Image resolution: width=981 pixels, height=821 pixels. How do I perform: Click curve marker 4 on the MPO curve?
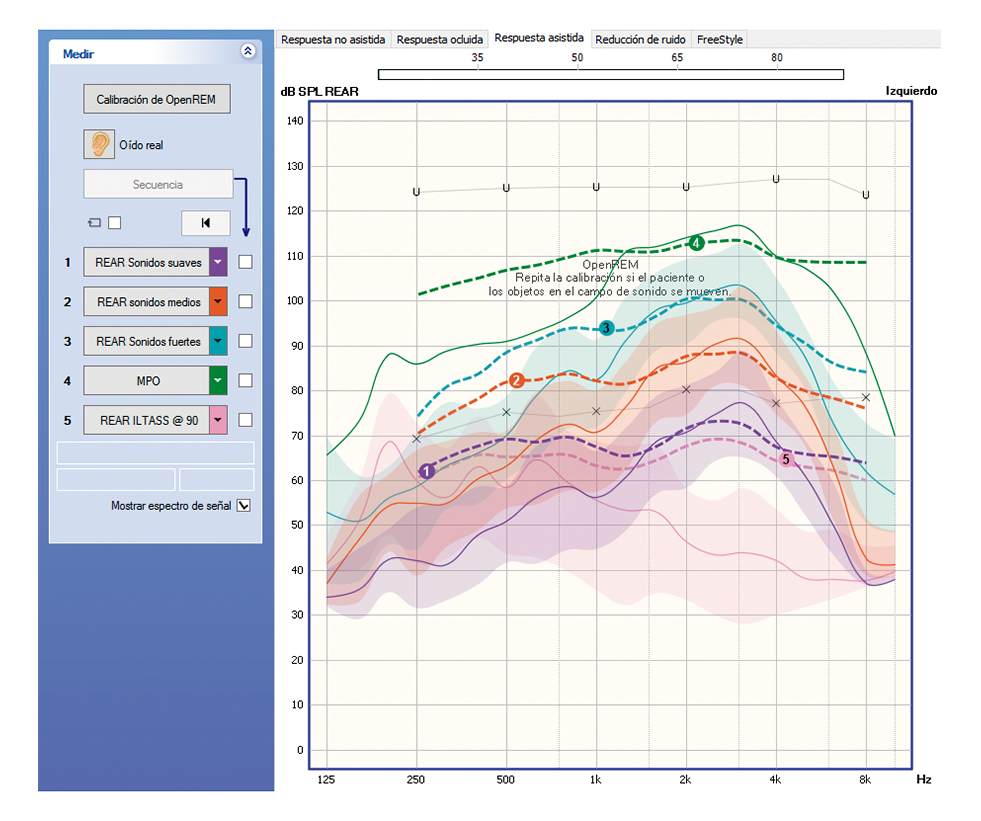(x=696, y=243)
